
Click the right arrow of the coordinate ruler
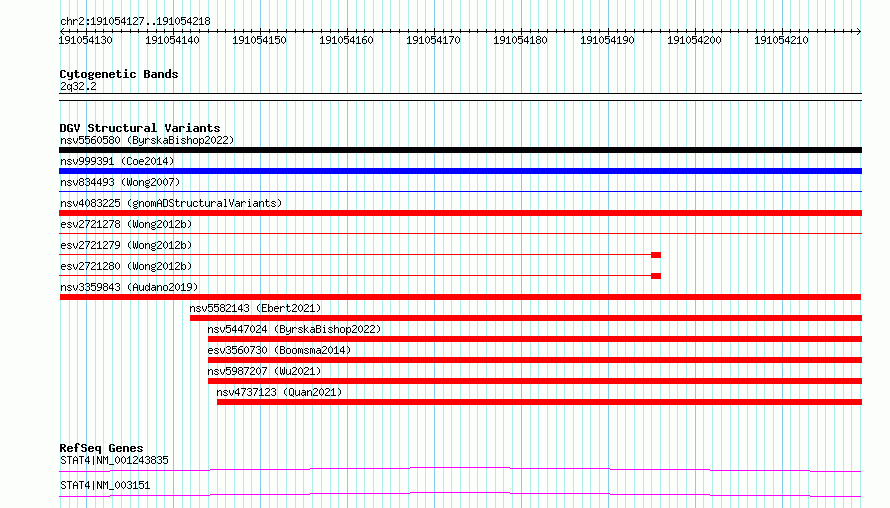[859, 31]
